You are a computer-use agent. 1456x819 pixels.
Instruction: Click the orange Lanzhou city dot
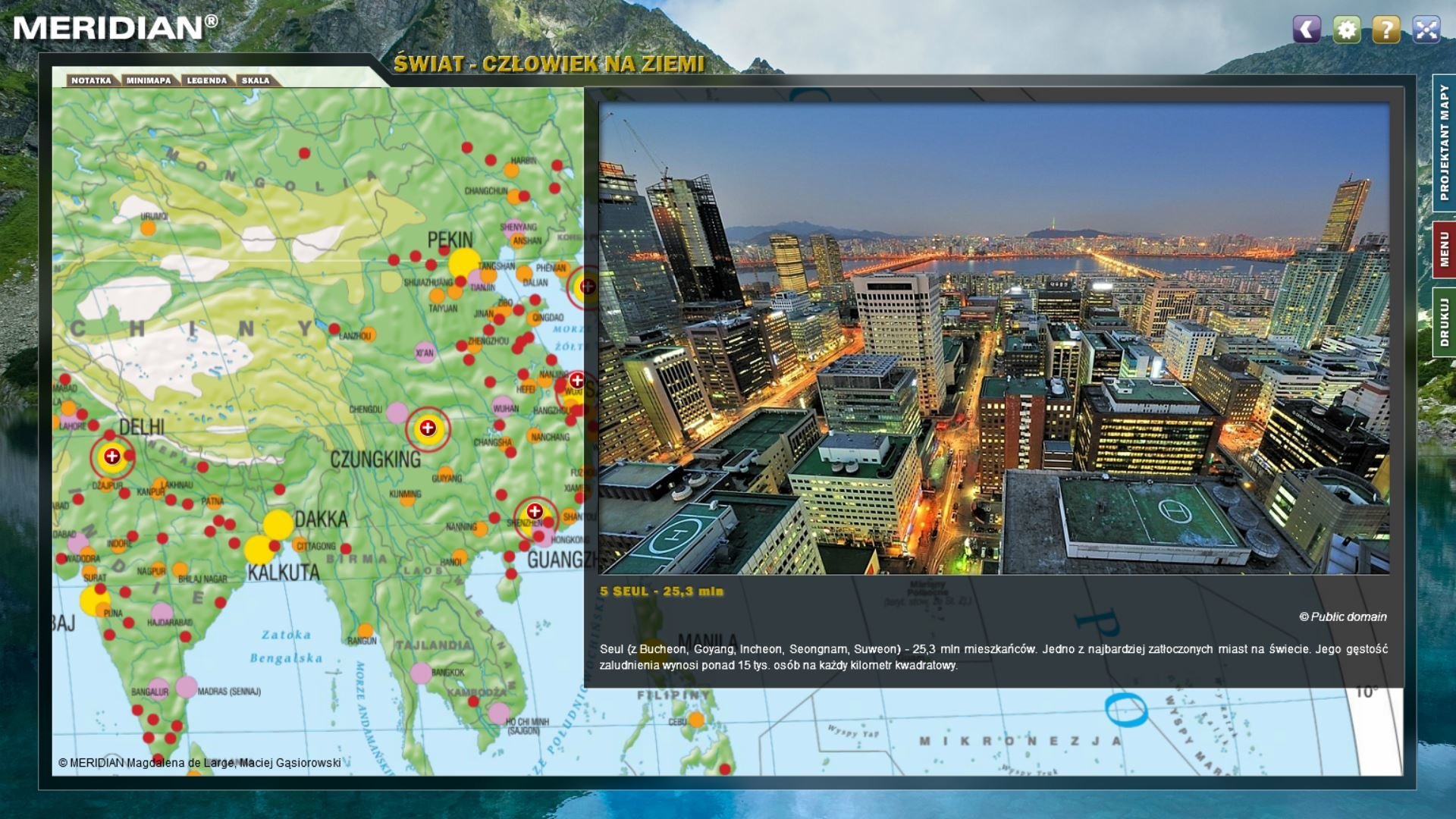368,334
